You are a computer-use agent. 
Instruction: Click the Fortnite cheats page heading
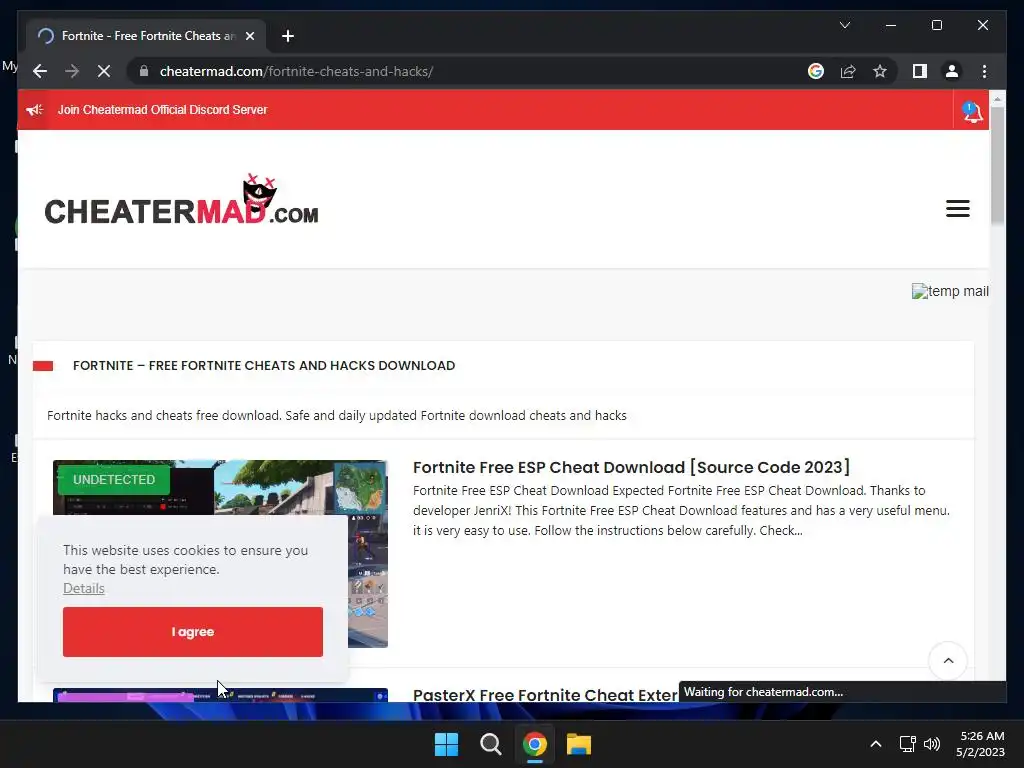264,366
